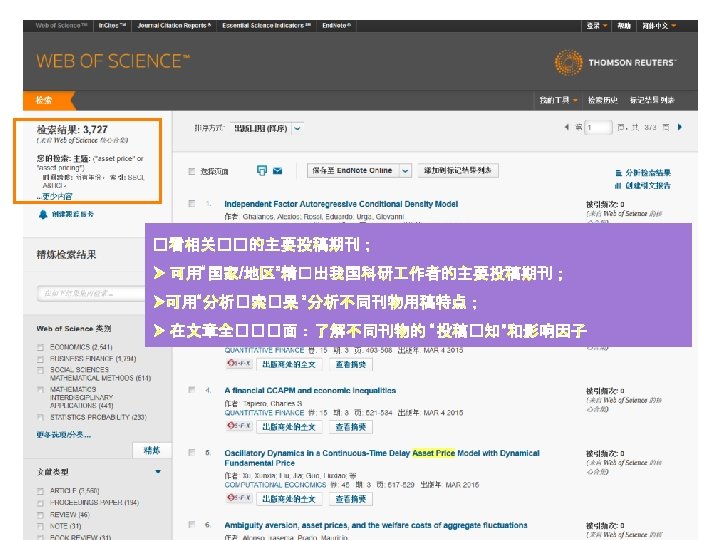Click the Analyze Results link

pos(648,173)
